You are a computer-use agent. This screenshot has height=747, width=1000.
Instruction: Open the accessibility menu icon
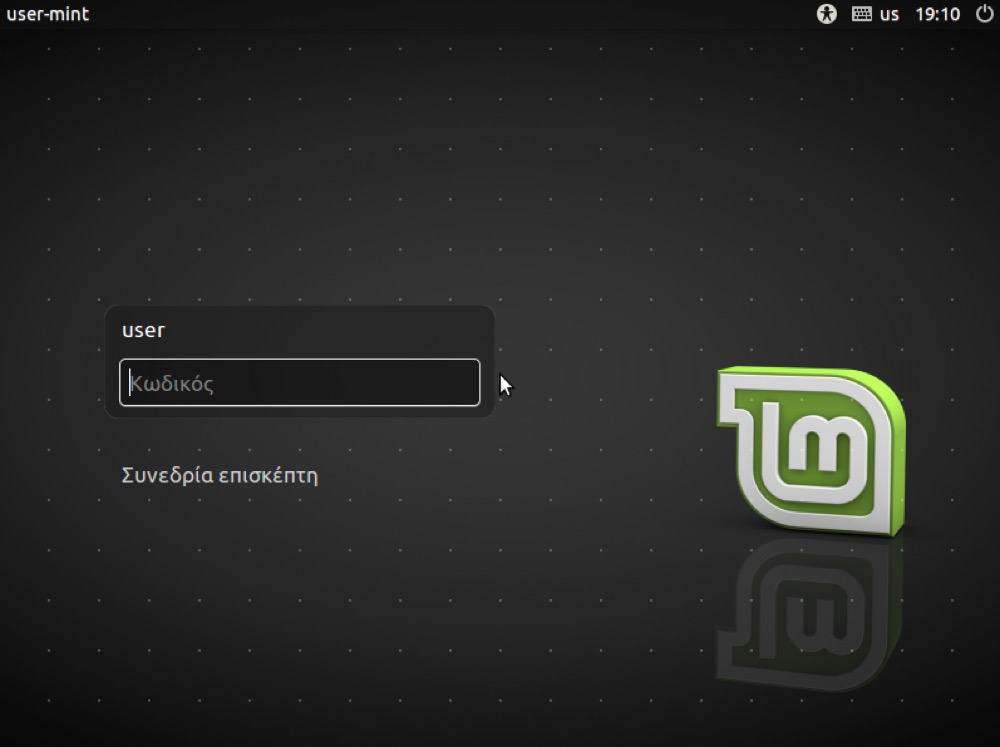(x=827, y=13)
